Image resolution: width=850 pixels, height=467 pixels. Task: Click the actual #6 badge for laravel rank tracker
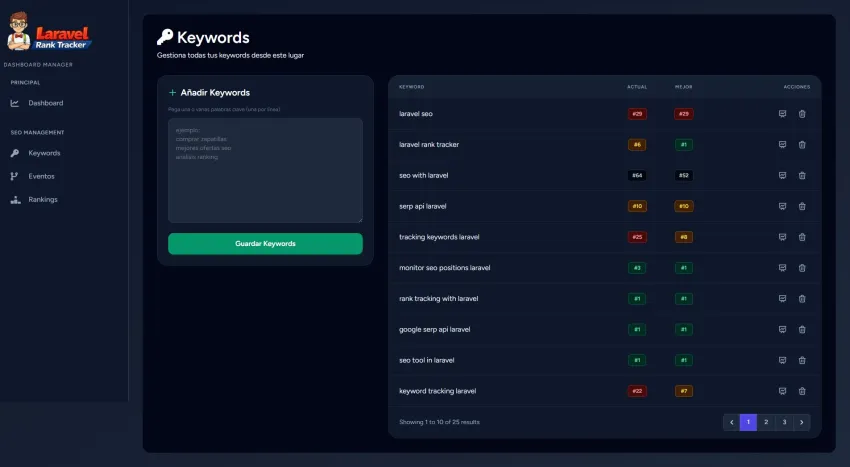coord(637,145)
